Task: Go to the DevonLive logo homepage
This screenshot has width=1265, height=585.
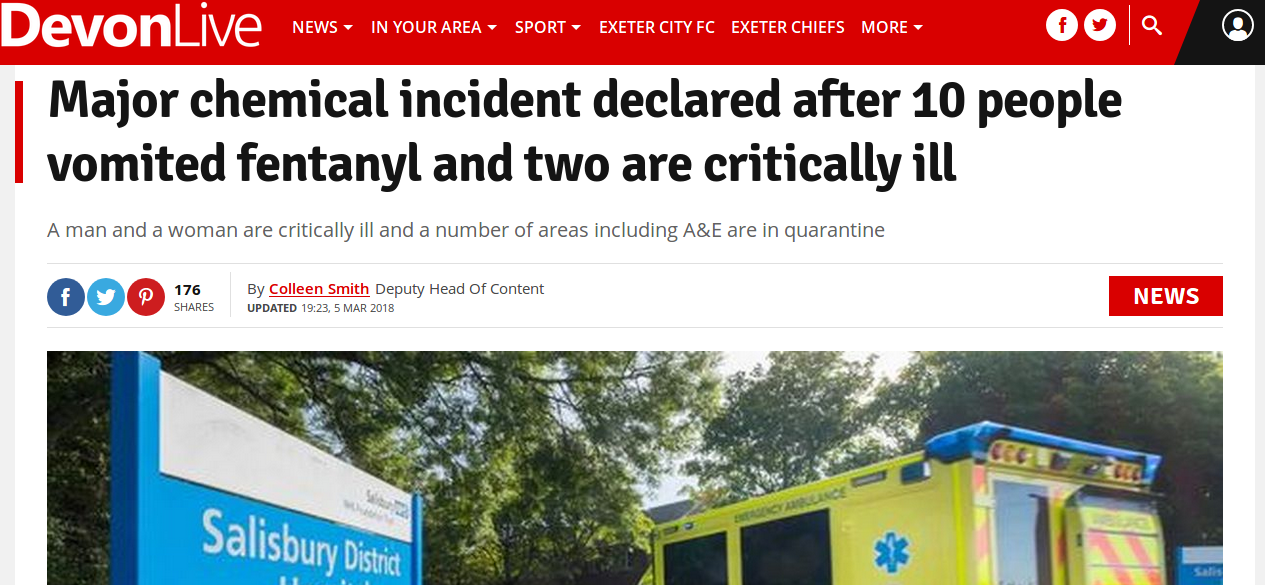Action: pyautogui.click(x=132, y=27)
